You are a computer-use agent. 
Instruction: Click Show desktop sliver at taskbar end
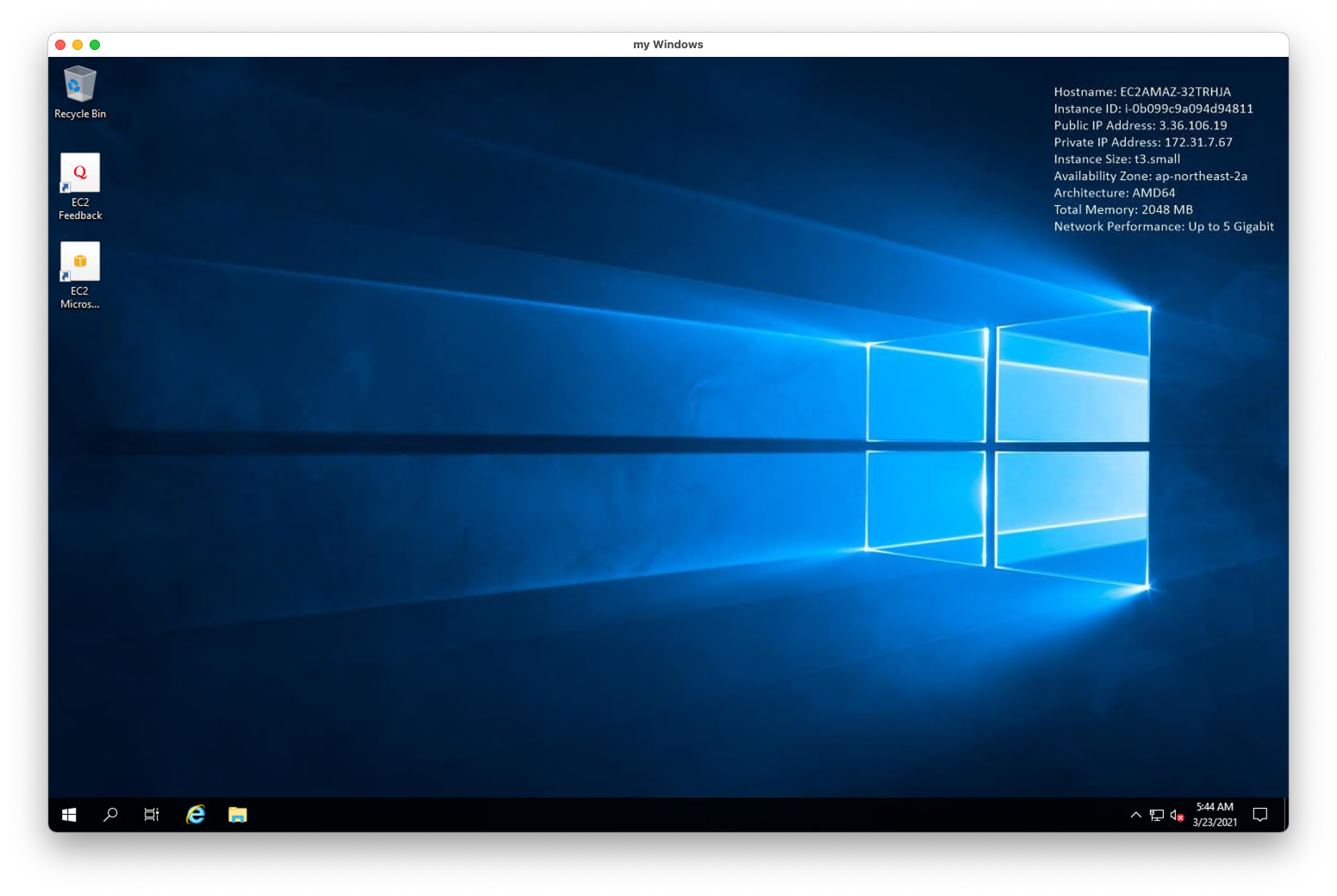[1284, 815]
